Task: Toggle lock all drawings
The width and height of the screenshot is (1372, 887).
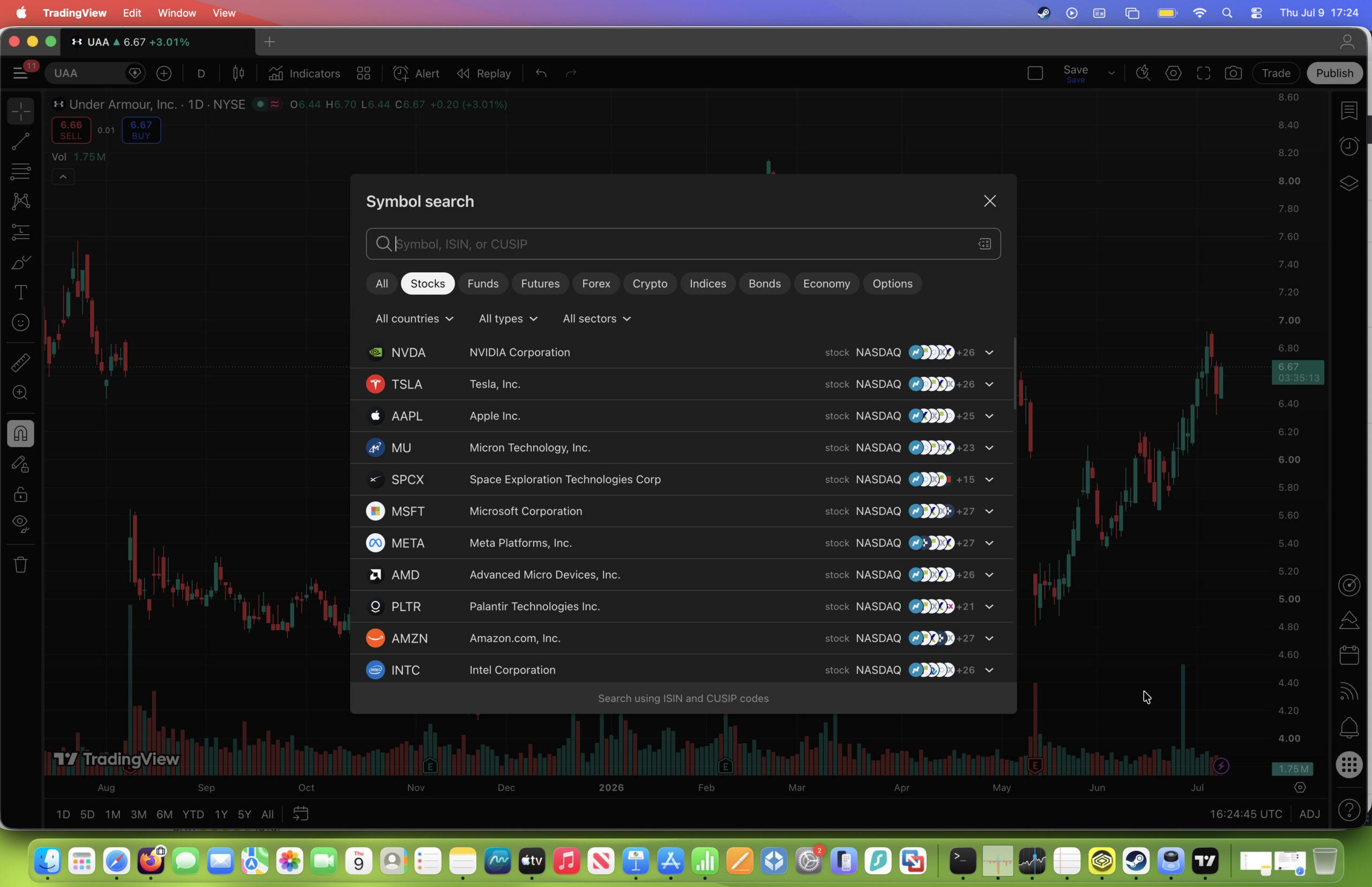Action: [x=21, y=494]
